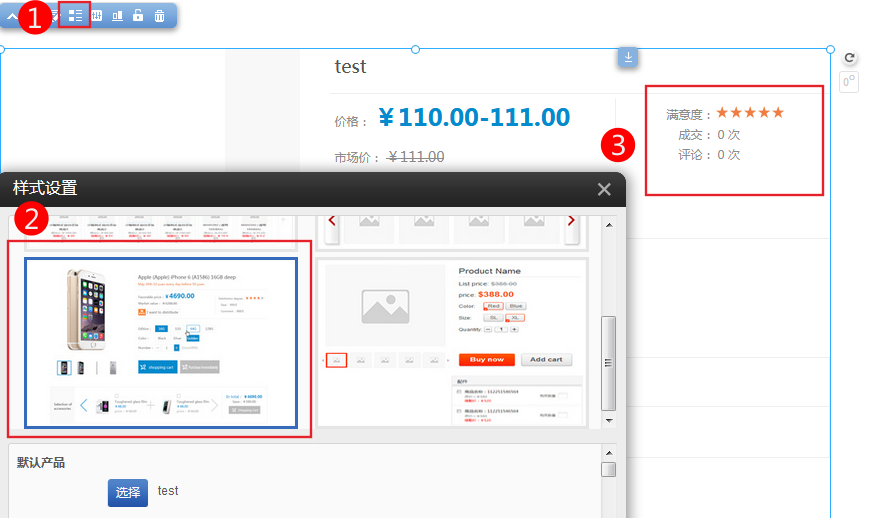The width and height of the screenshot is (871, 518).
Task: Click the right red carousel arrow in template
Action: (571, 221)
